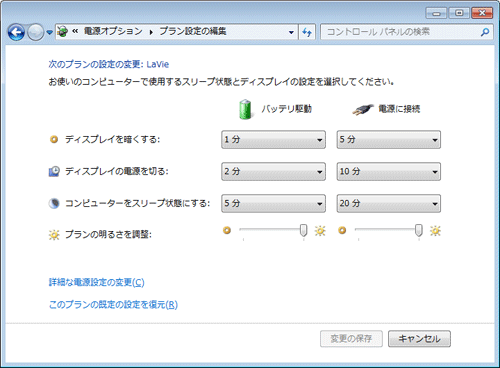This screenshot has width=500, height=368.
Task: Open plugged-in sleep dropdown showing 20 分
Action: (x=389, y=203)
